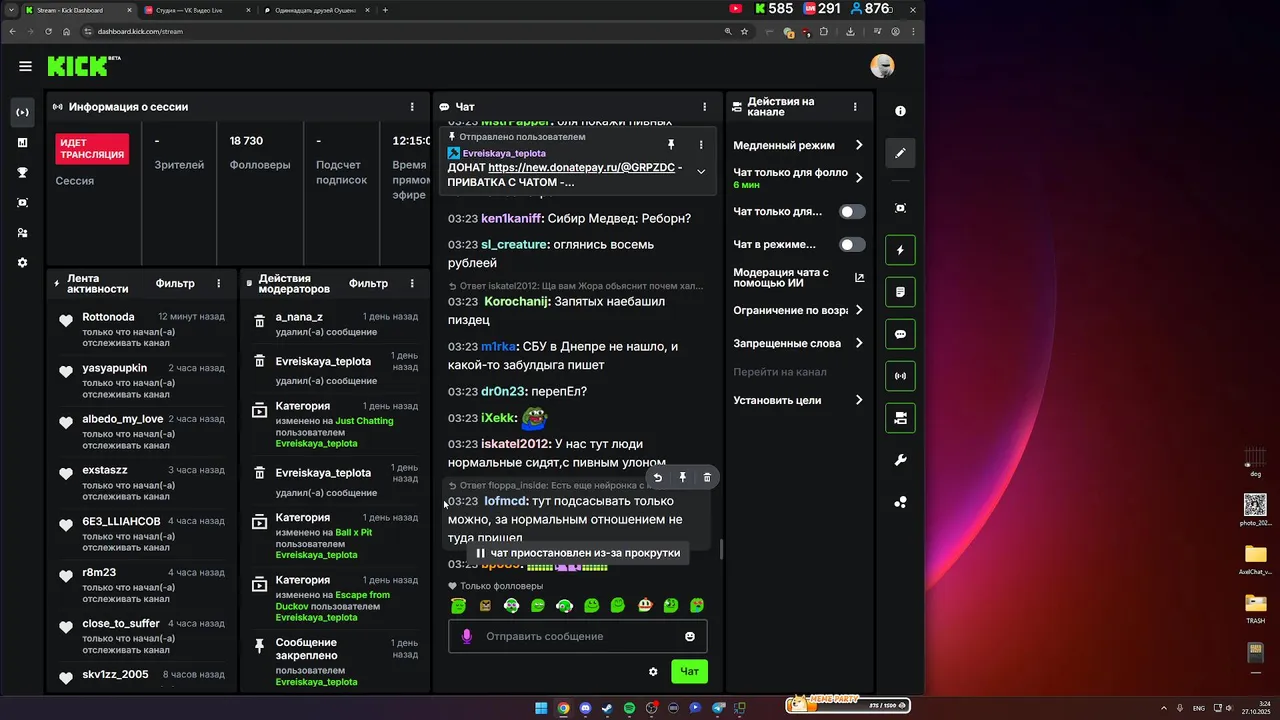The height and width of the screenshot is (720, 1280).
Task: Open the analytics bar-chart sidebar icon
Action: [x=22, y=142]
